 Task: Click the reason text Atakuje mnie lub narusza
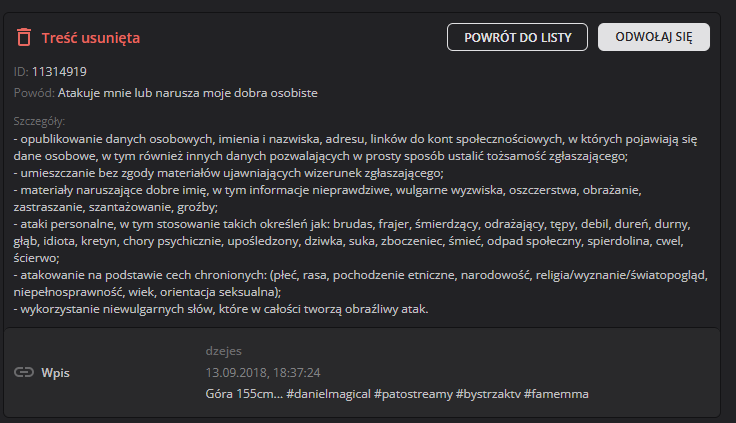[x=187, y=93]
